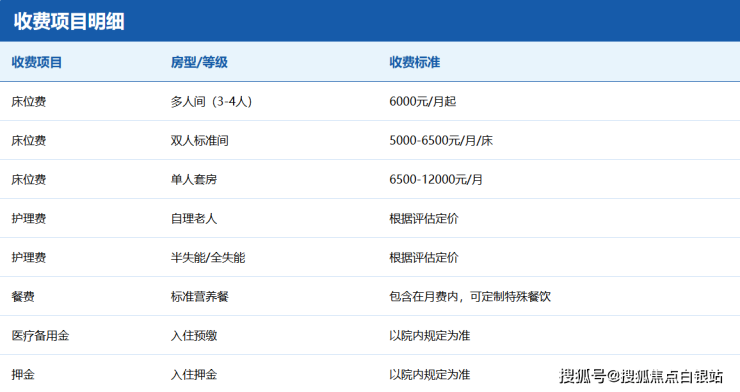740x392 pixels.
Task: Click the 多人间（3-4人）room type cell
Action: (211, 101)
